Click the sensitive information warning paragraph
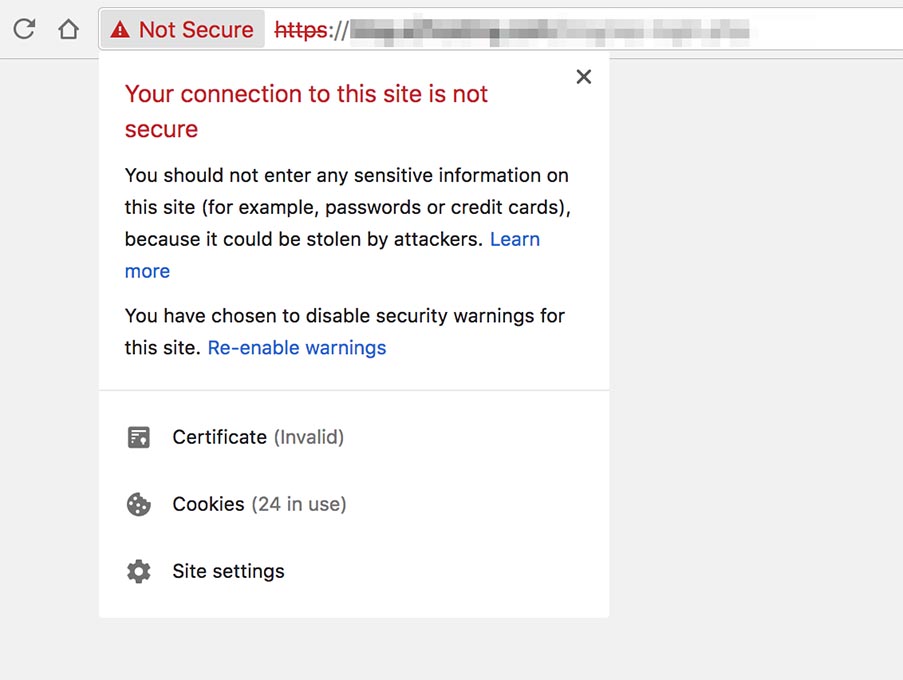Screen dimensions: 903x680 (346, 207)
